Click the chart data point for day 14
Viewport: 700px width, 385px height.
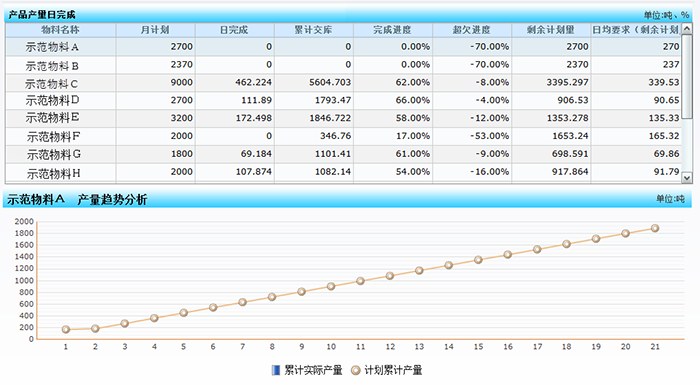point(449,265)
